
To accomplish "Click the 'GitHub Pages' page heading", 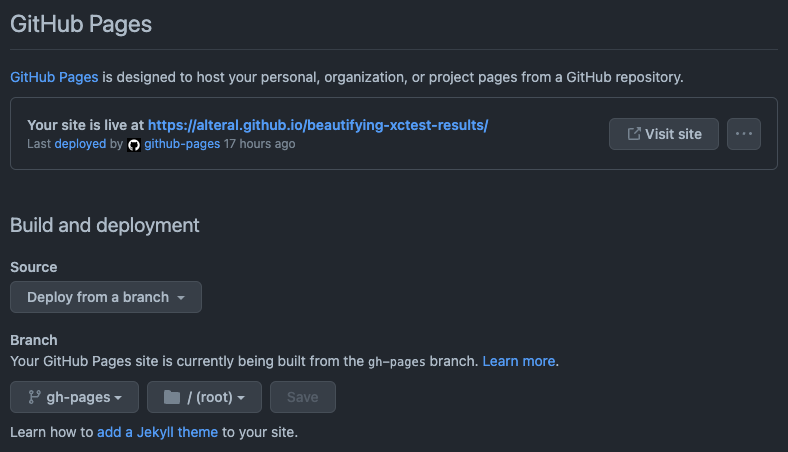I will (81, 24).
